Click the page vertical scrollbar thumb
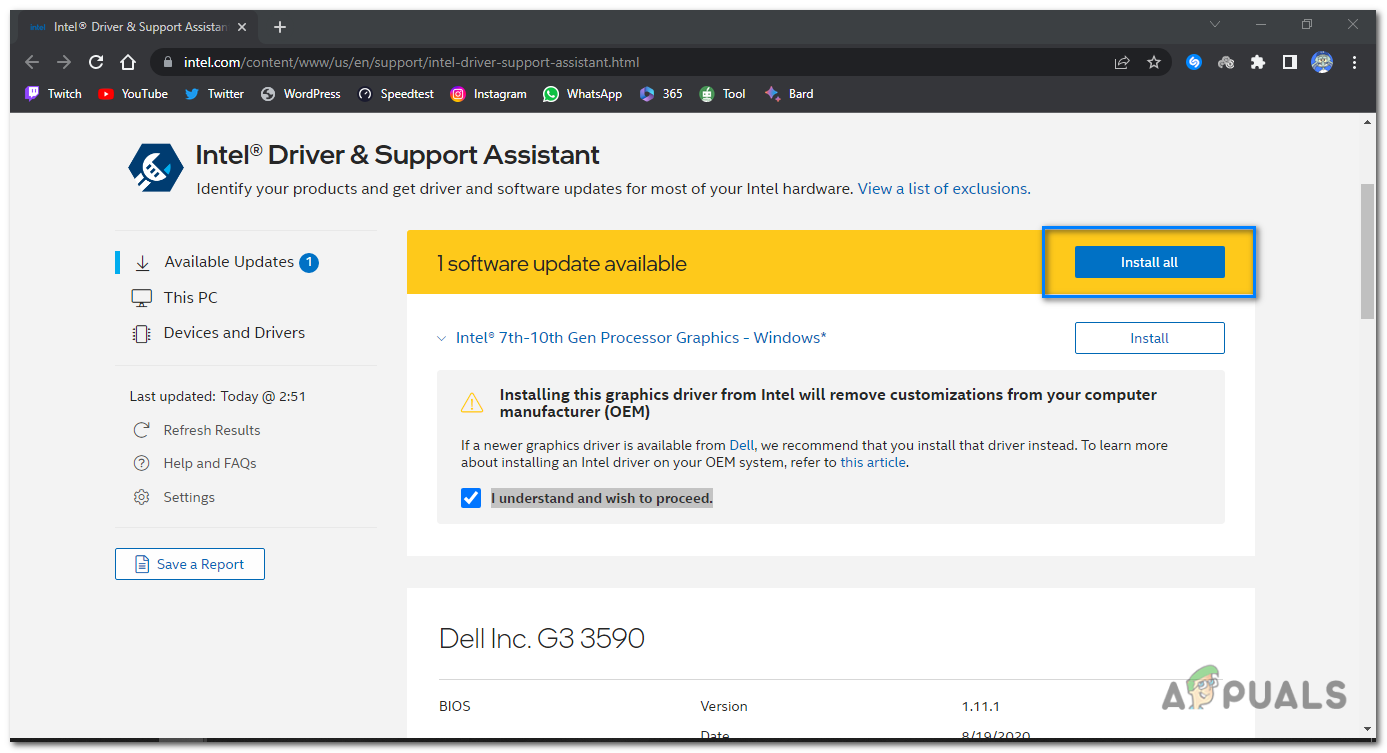Image resolution: width=1387 pixels, height=753 pixels. click(1368, 250)
